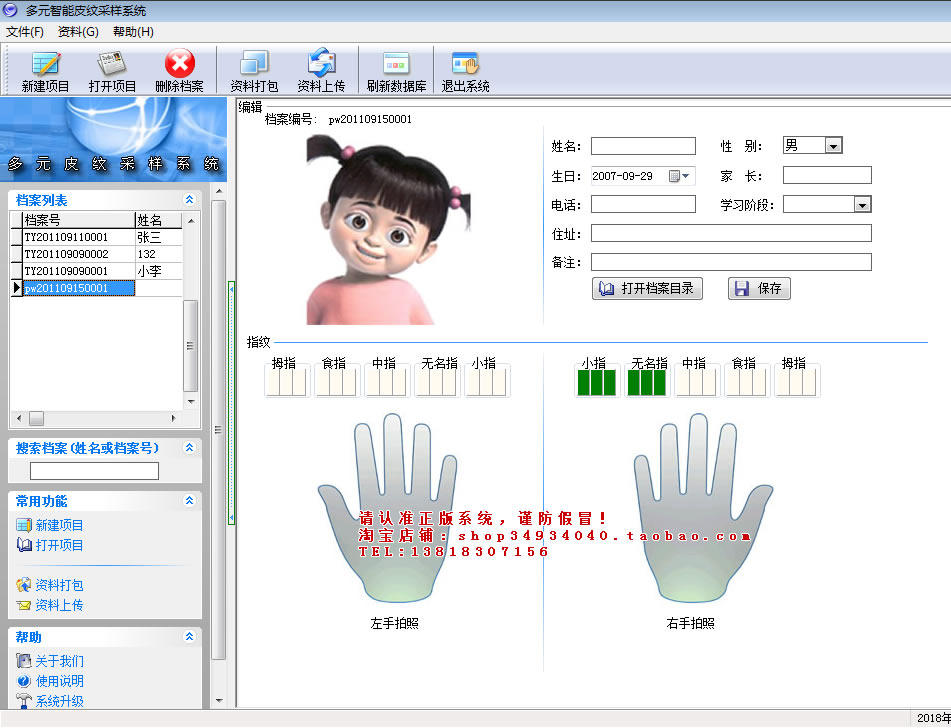This screenshot has height=728, width=951.
Task: Click archive list vertical scrollbar down arrow
Action: (x=190, y=402)
